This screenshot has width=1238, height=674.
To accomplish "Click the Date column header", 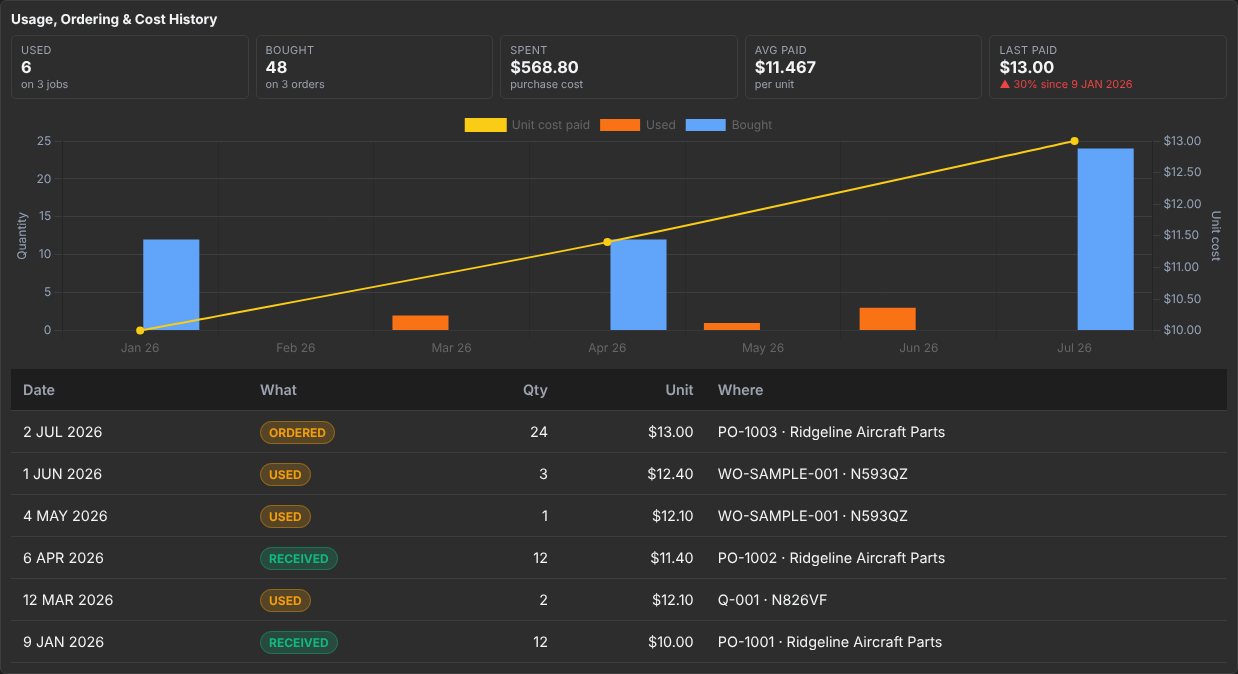I will (x=39, y=390).
